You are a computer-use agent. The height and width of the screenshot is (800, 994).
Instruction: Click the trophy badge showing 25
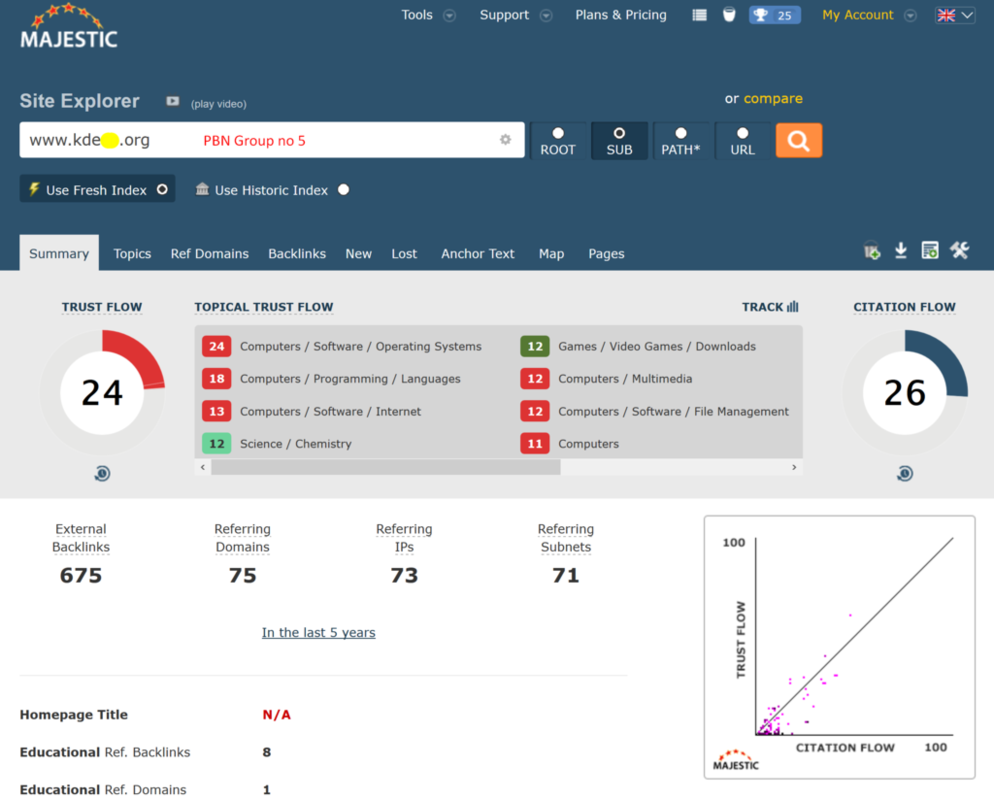(x=775, y=15)
